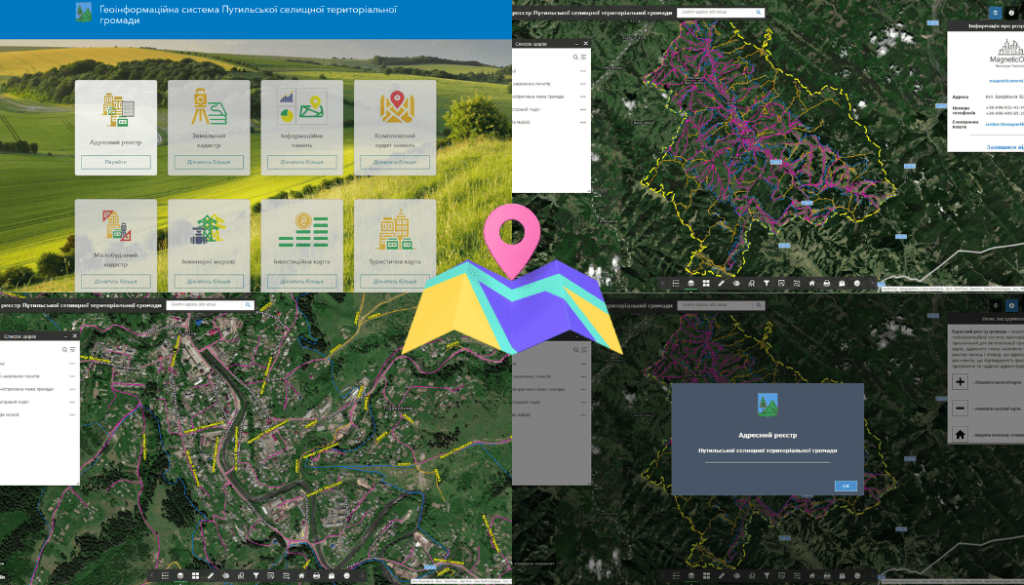Click Дізнатись більше under Інформаційна панель

pos(302,162)
